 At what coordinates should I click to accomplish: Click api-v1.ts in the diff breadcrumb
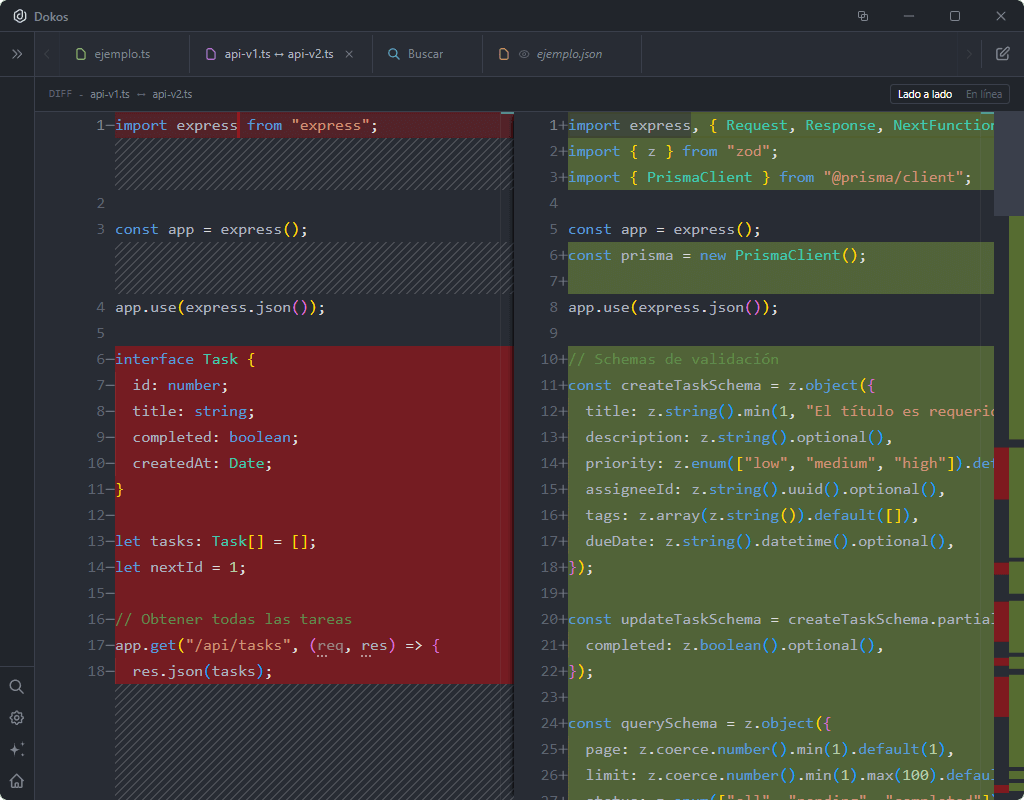[110, 94]
